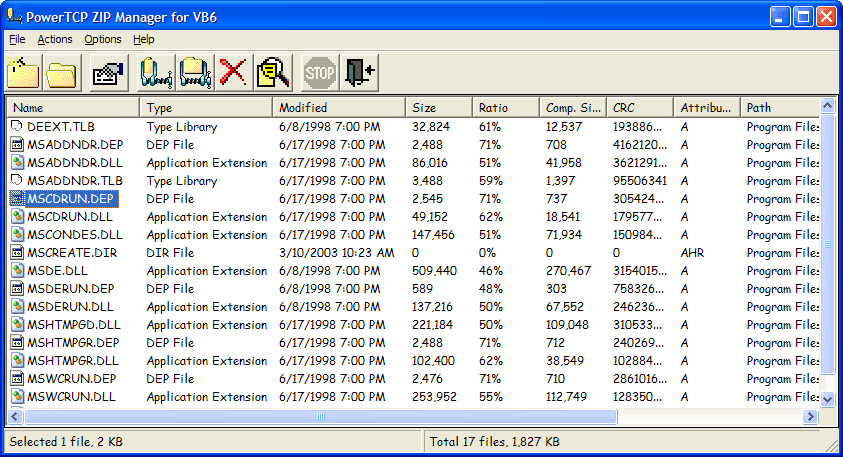The width and height of the screenshot is (843, 457).
Task: Click the keyboard properties toolbar icon
Action: [x=109, y=73]
